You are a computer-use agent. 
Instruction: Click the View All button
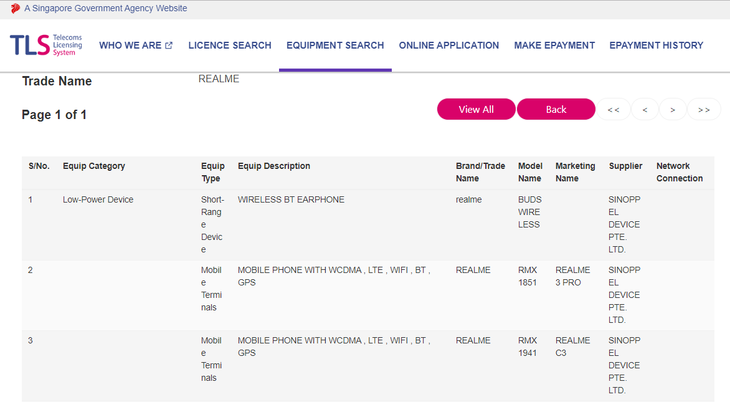click(476, 109)
